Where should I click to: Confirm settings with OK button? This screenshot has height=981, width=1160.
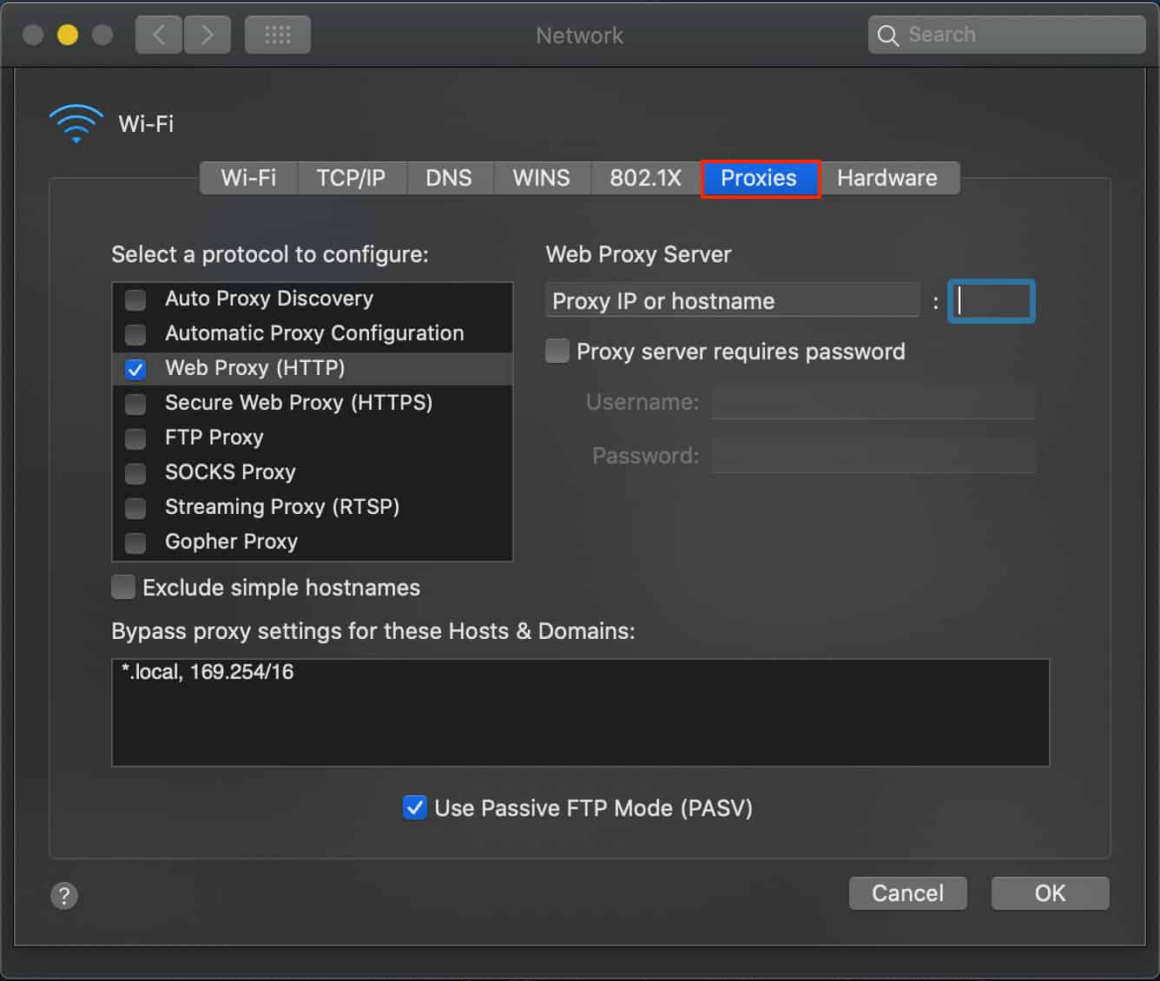click(x=1049, y=893)
